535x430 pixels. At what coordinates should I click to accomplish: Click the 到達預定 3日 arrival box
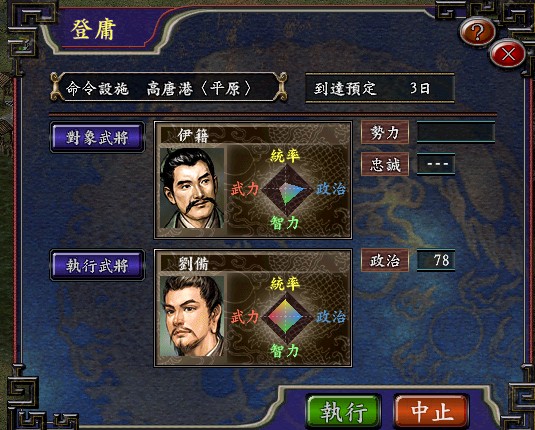coord(380,88)
